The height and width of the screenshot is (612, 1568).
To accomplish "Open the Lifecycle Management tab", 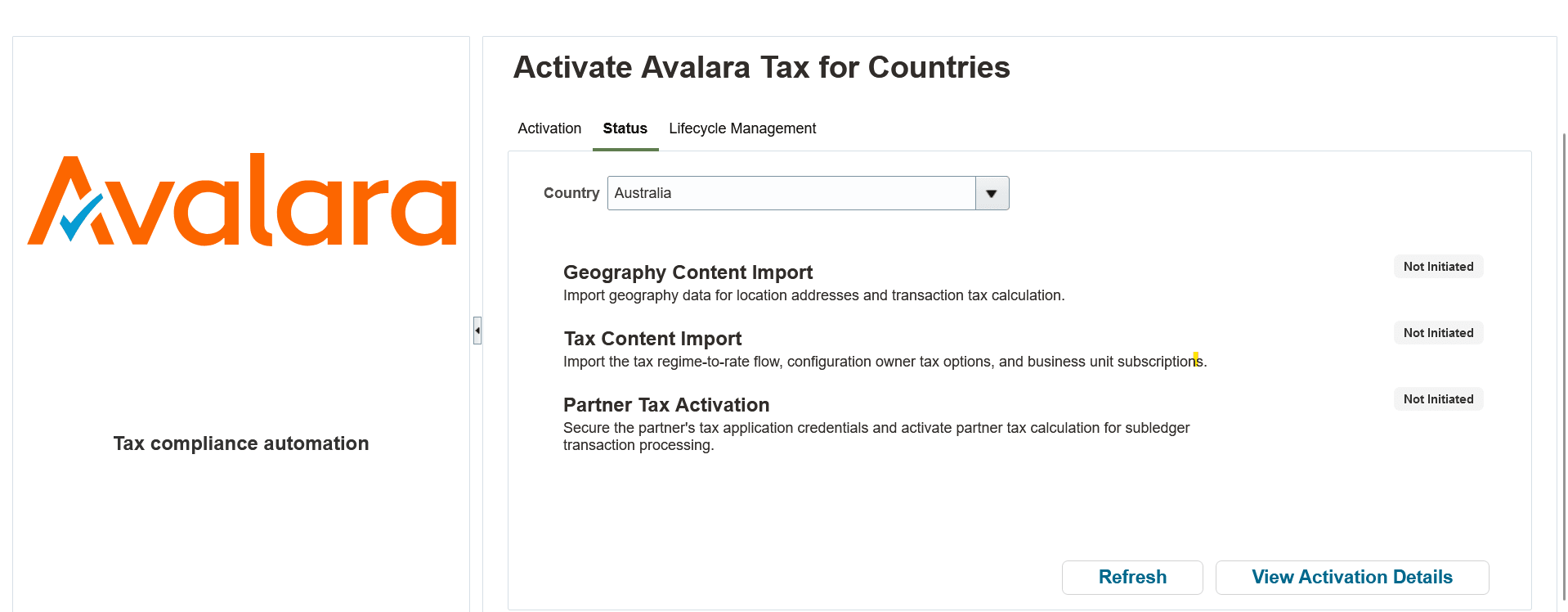I will 741,128.
